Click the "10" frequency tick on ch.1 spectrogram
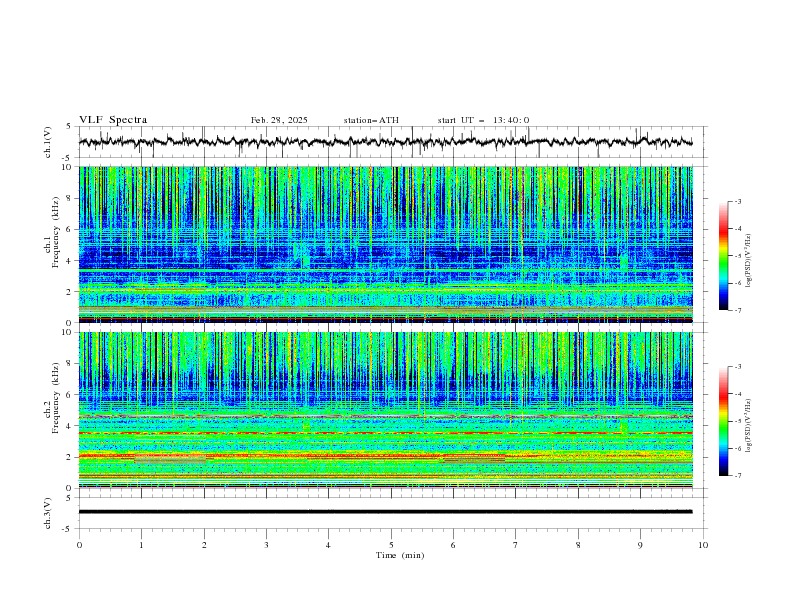The height and width of the screenshot is (612, 792). click(70, 167)
